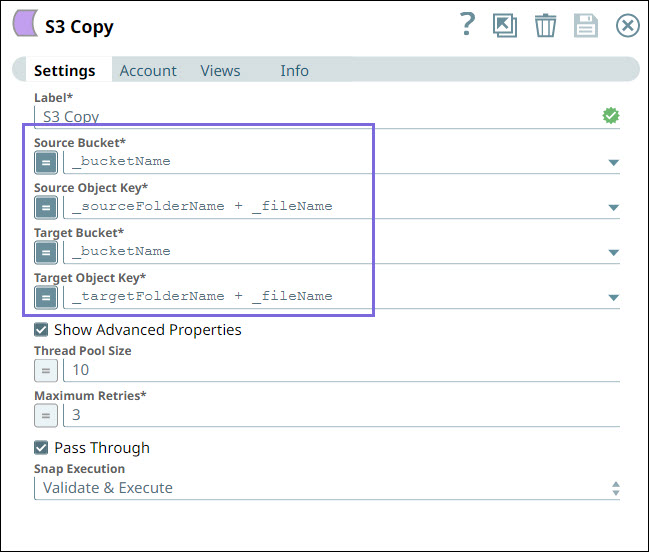
Task: Uncheck the Pass Through checkbox
Action: coord(41,448)
